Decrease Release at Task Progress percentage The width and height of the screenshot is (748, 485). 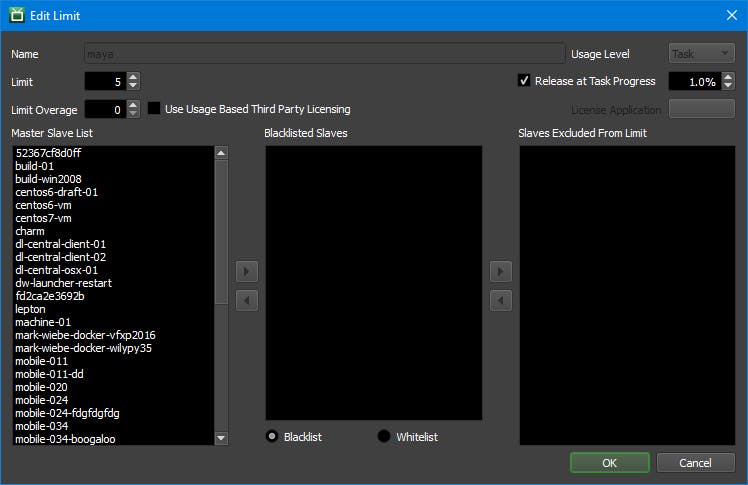pos(727,85)
